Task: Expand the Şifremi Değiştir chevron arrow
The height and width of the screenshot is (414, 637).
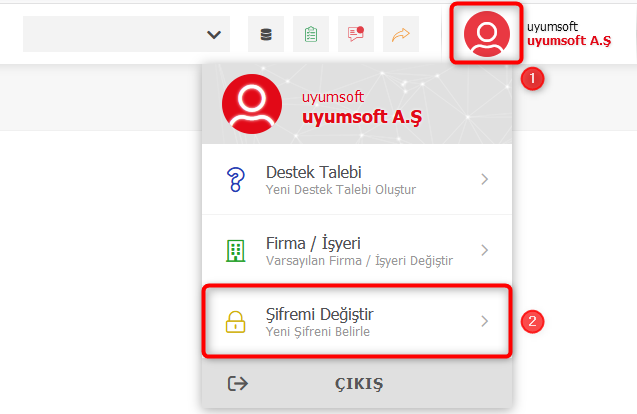Action: point(485,321)
